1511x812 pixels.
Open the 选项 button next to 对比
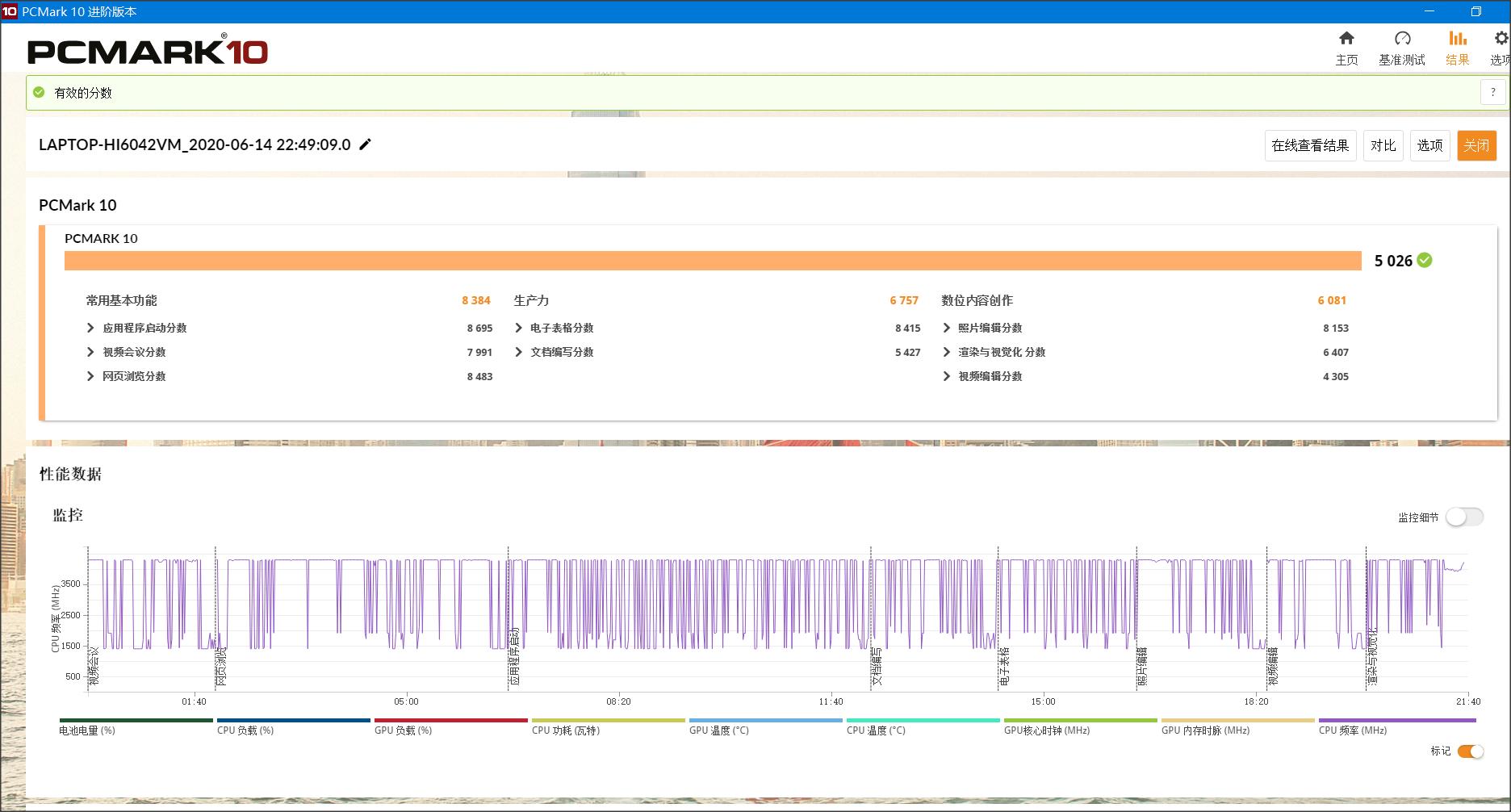tap(1429, 145)
